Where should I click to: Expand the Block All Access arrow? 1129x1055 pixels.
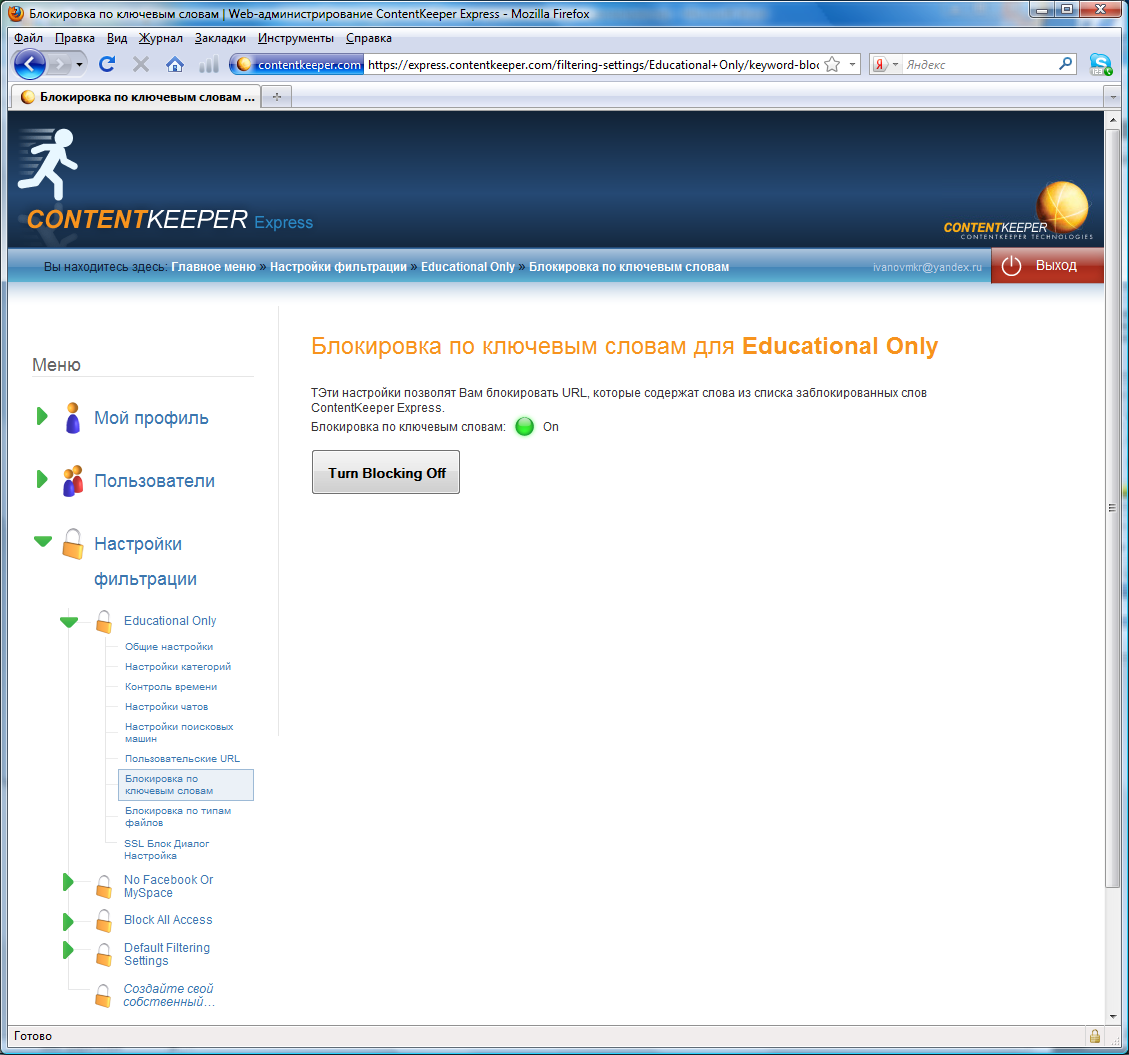[68, 921]
